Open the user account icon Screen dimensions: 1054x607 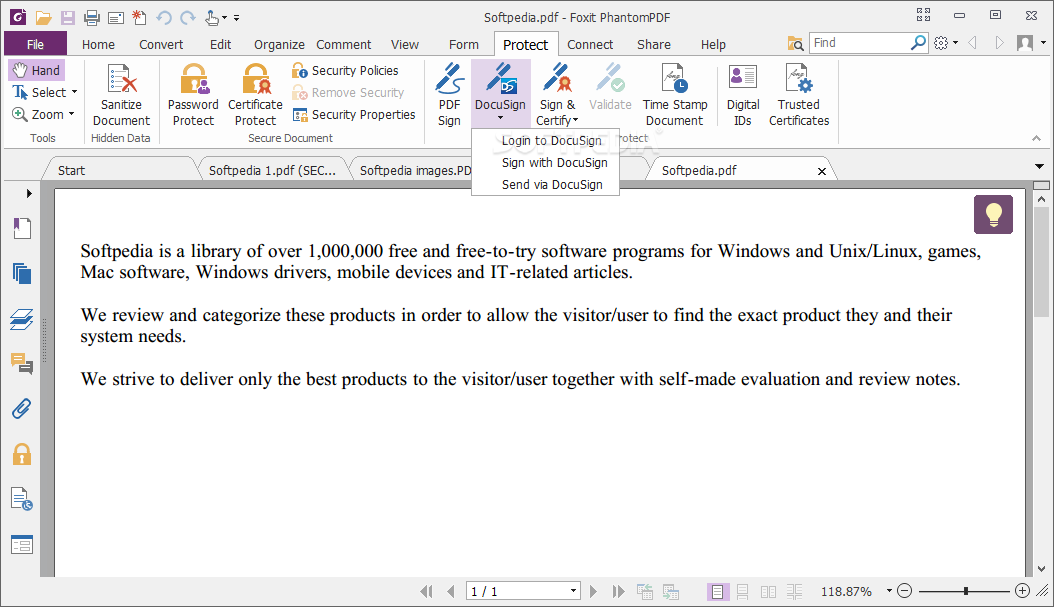1025,43
